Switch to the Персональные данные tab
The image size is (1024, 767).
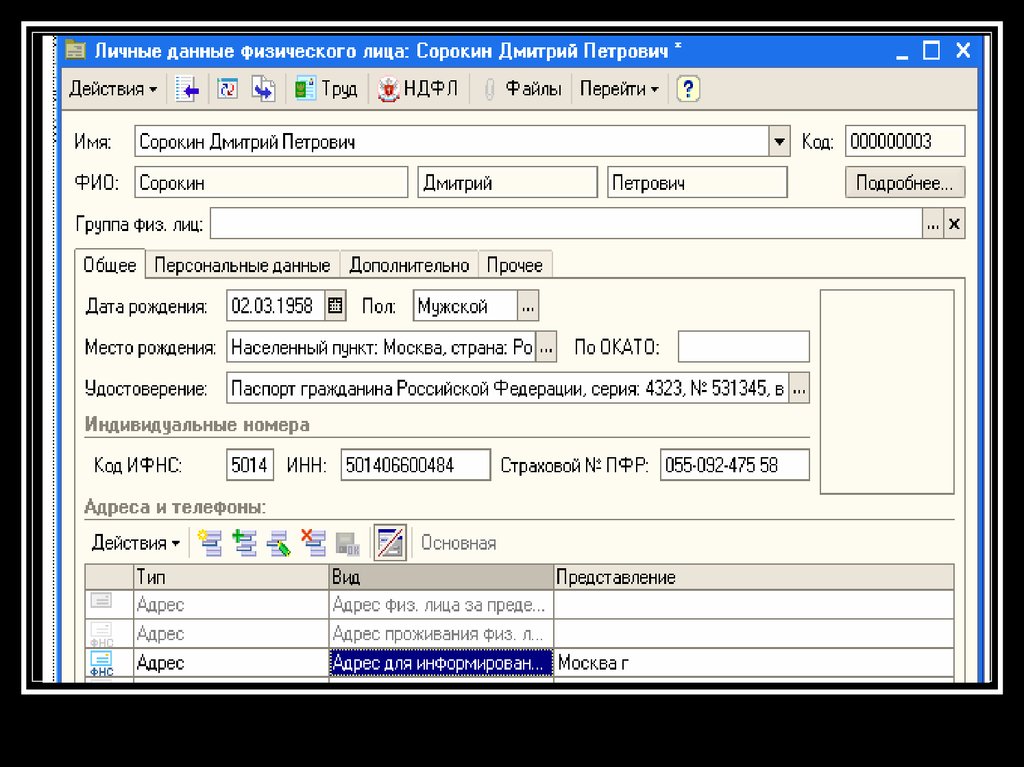242,265
